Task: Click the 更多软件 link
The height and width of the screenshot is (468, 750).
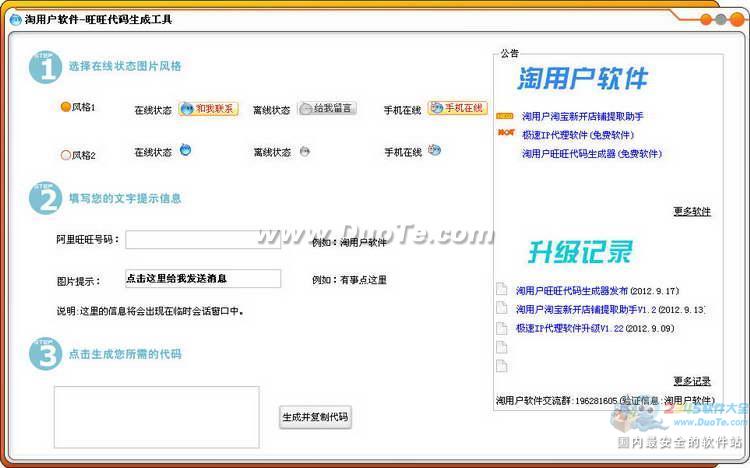Action: point(692,211)
